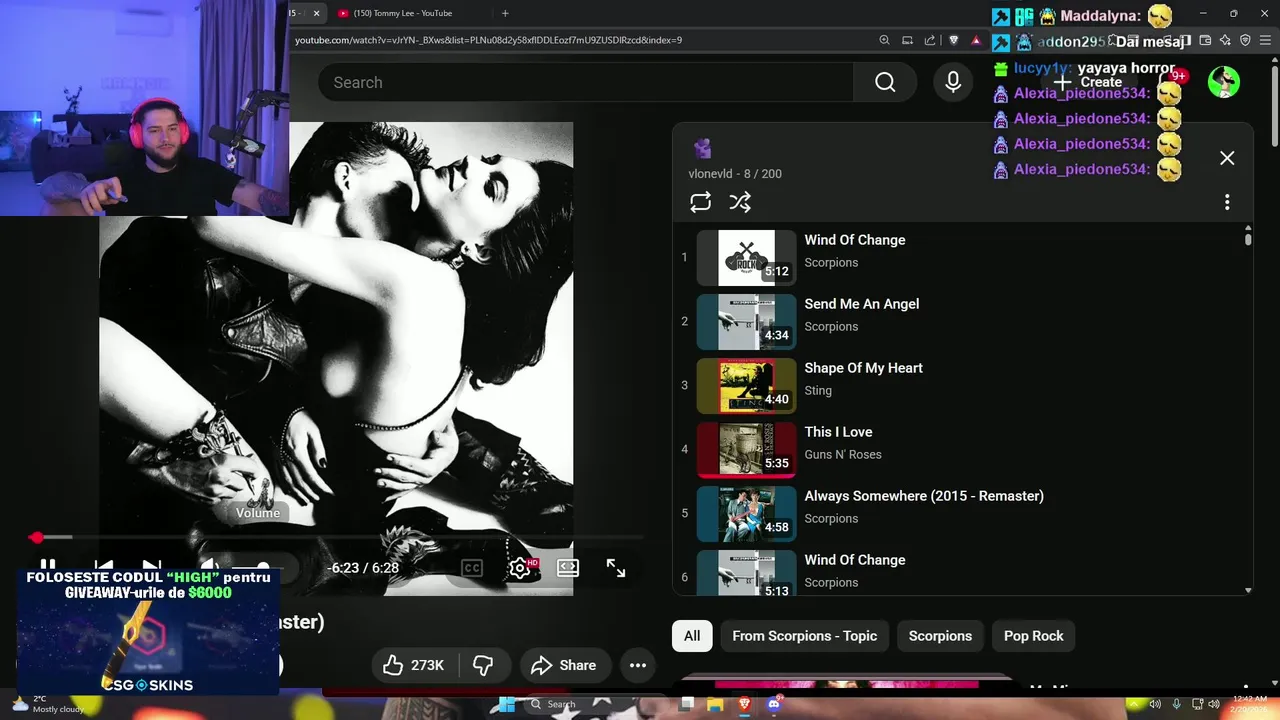Screen dimensions: 1280x720
Task: Open the YouTube account avatar menu
Action: pyautogui.click(x=1223, y=82)
